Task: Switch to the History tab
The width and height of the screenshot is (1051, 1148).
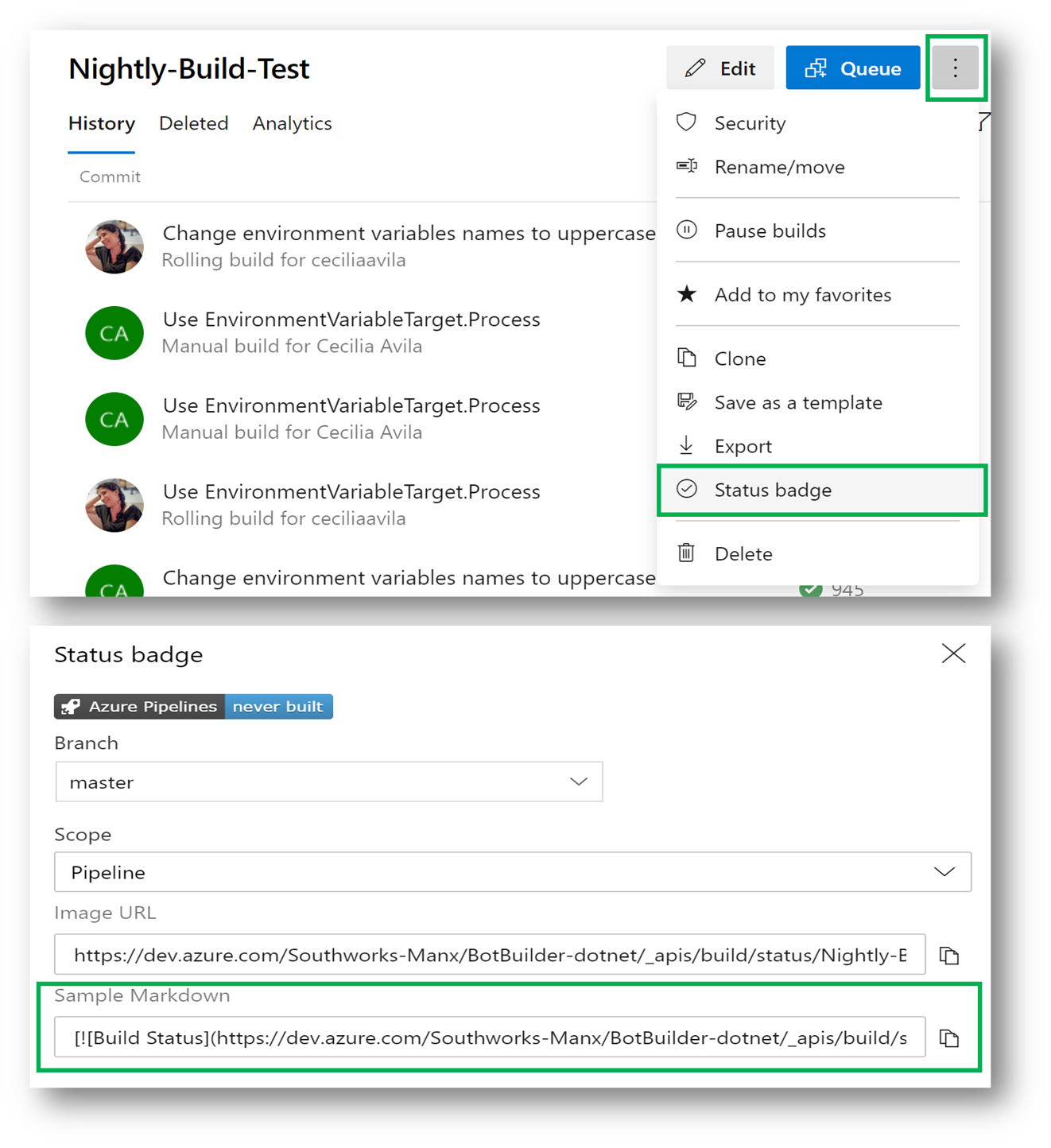Action: click(102, 123)
